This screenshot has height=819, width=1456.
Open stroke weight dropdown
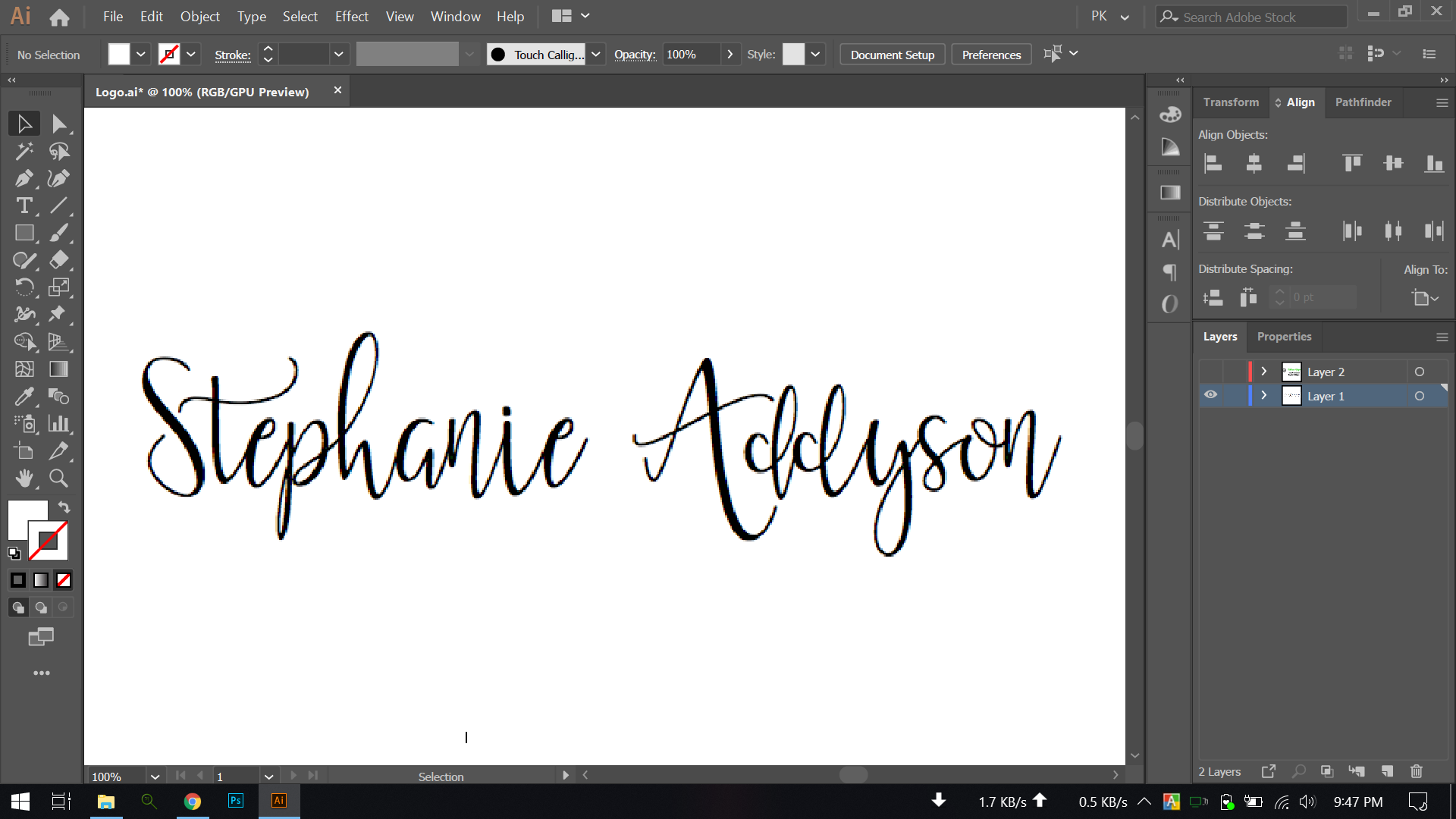click(339, 54)
